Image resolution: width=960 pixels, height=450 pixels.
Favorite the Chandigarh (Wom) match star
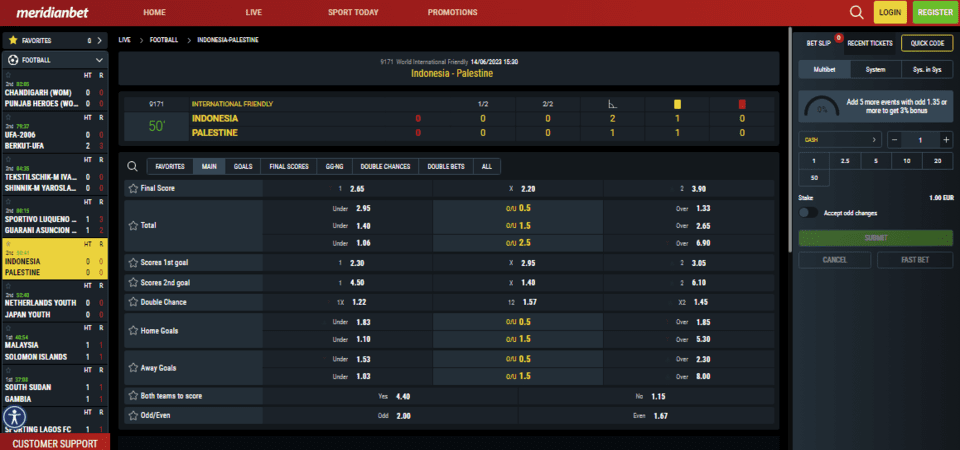pyautogui.click(x=9, y=75)
